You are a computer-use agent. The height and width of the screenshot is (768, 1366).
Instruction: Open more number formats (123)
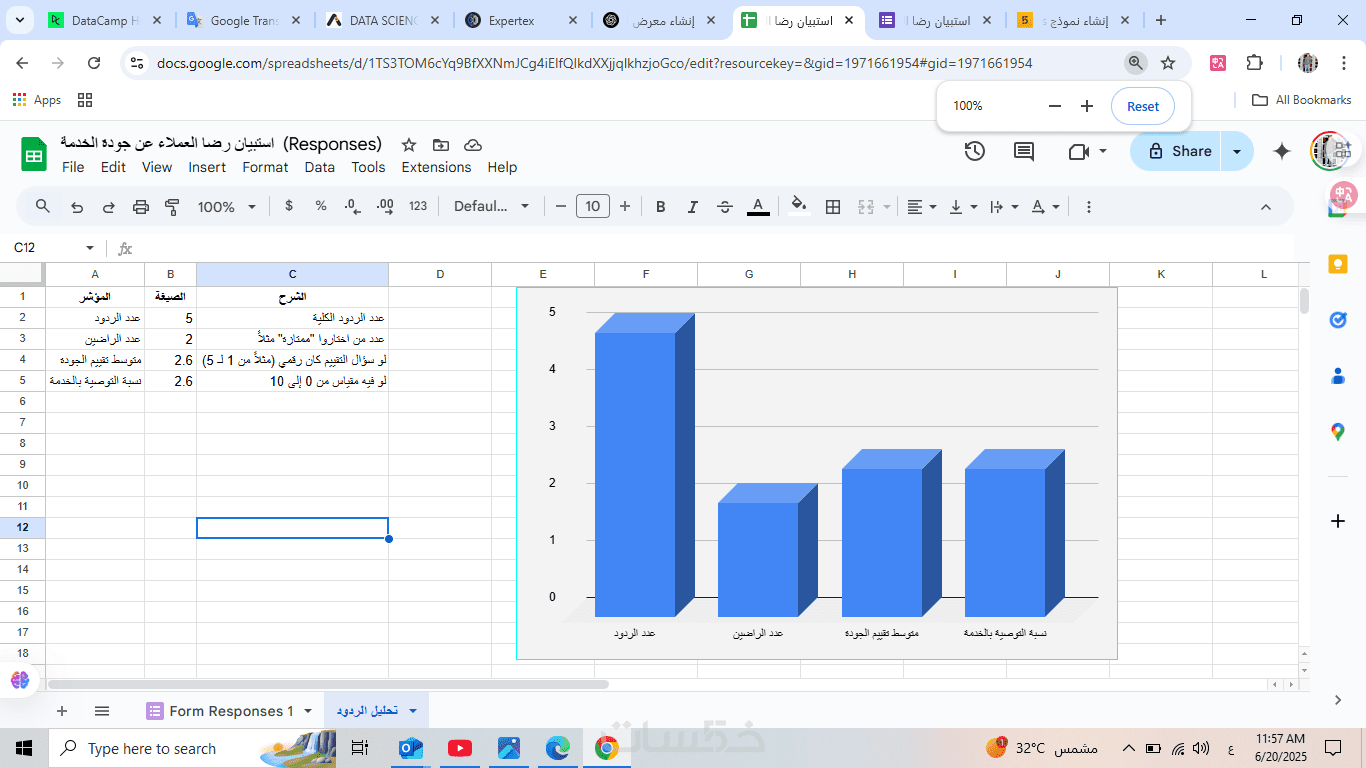(418, 206)
